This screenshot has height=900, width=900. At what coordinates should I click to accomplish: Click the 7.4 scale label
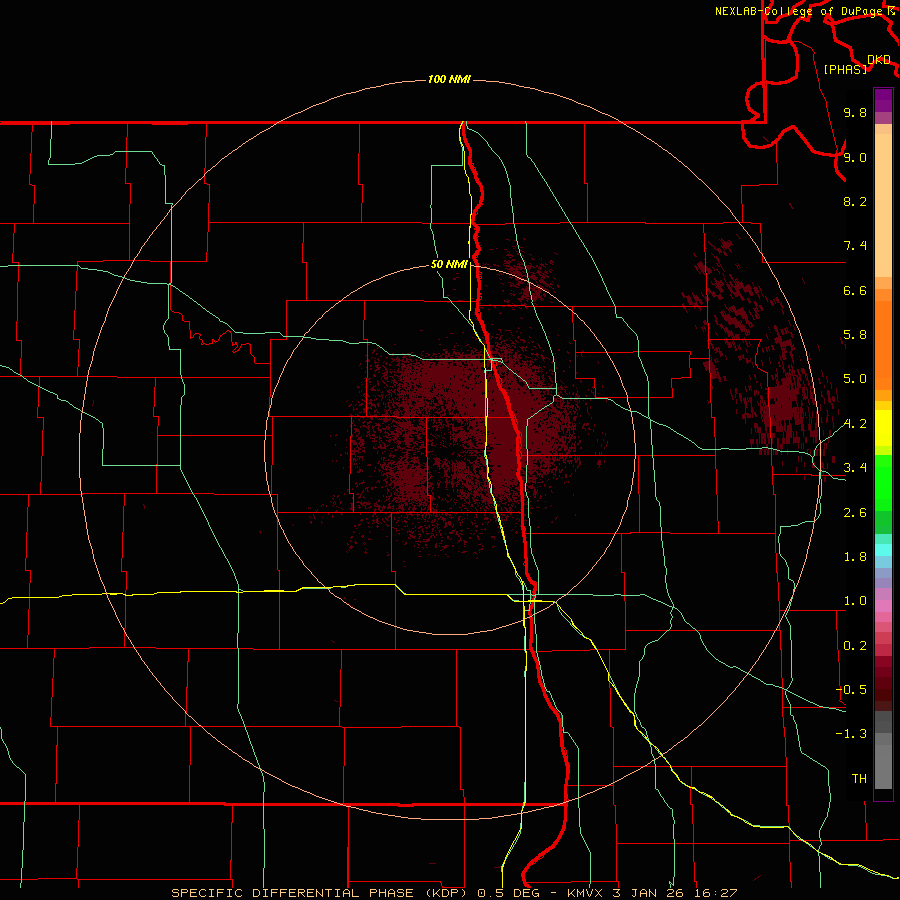coord(855,246)
